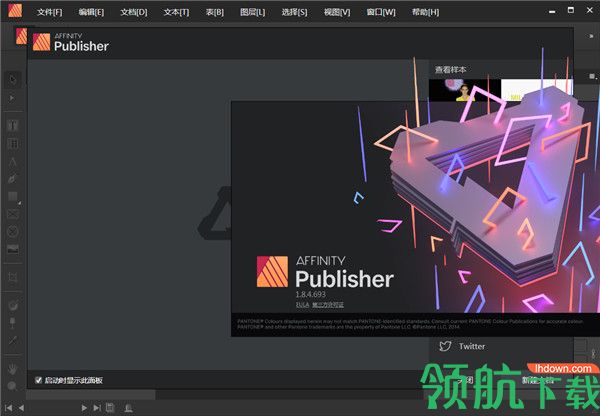Close the Affinity Publisher window
The image size is (600, 416).
tap(590, 10)
